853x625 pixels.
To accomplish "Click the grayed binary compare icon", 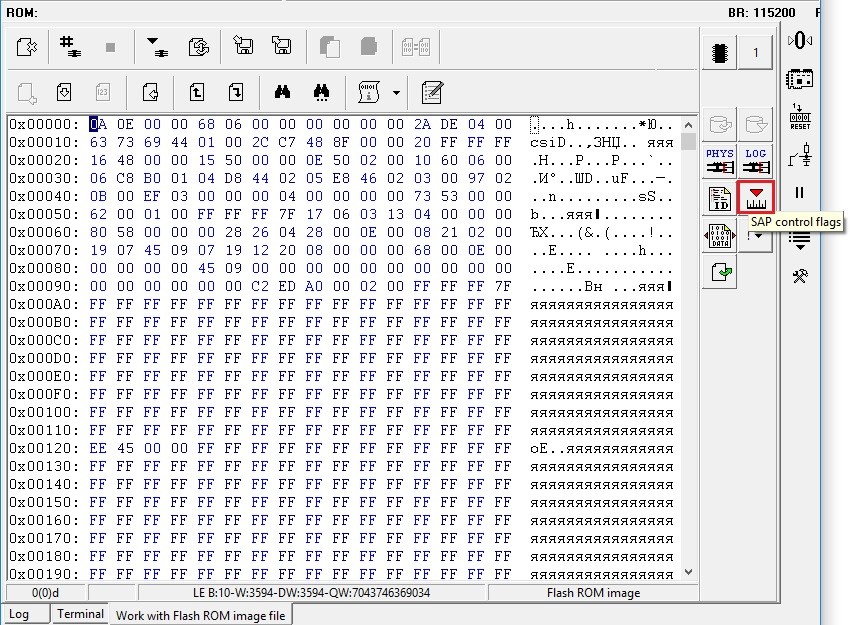I will coord(416,47).
